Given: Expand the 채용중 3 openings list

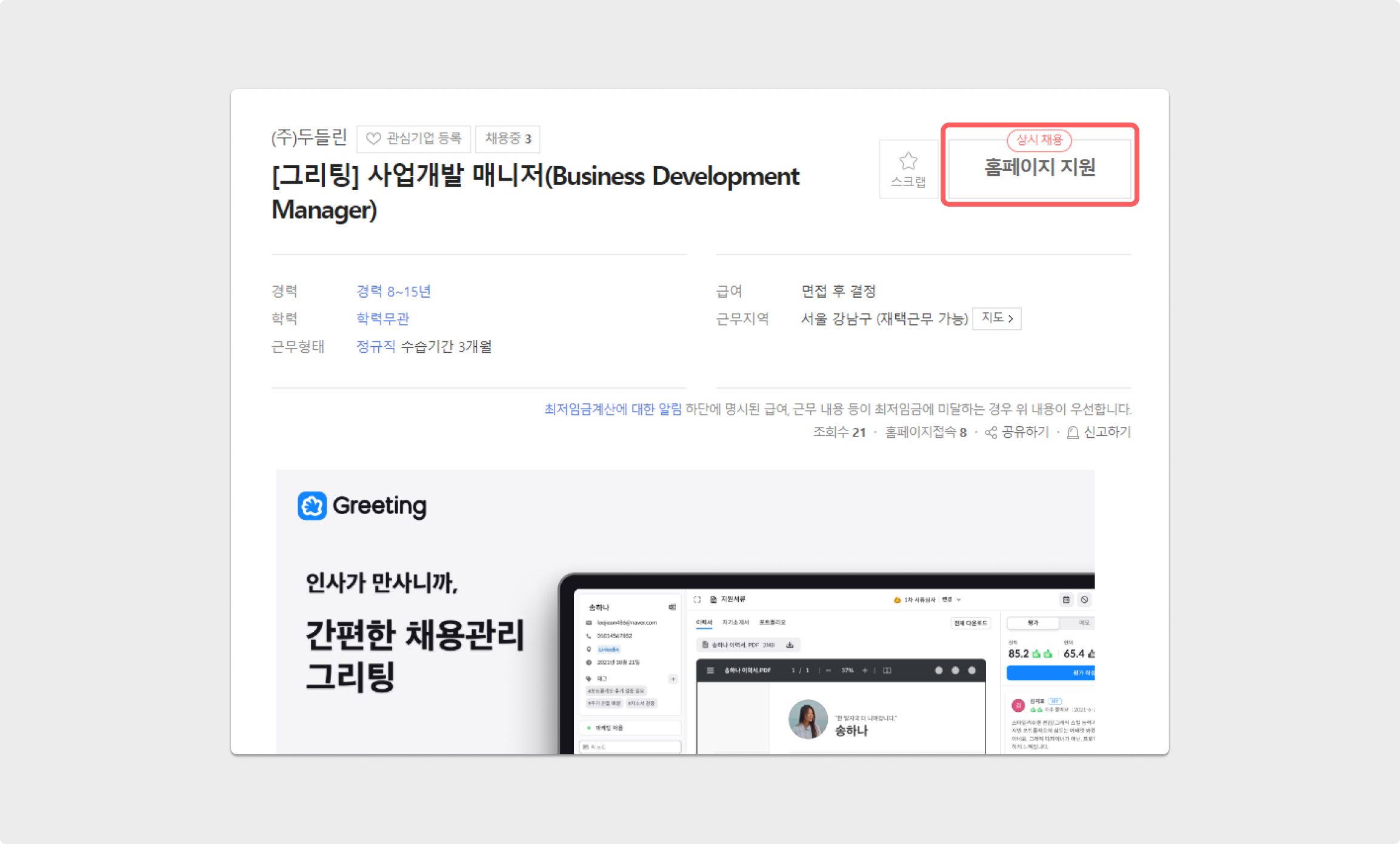Looking at the screenshot, I should 507,139.
